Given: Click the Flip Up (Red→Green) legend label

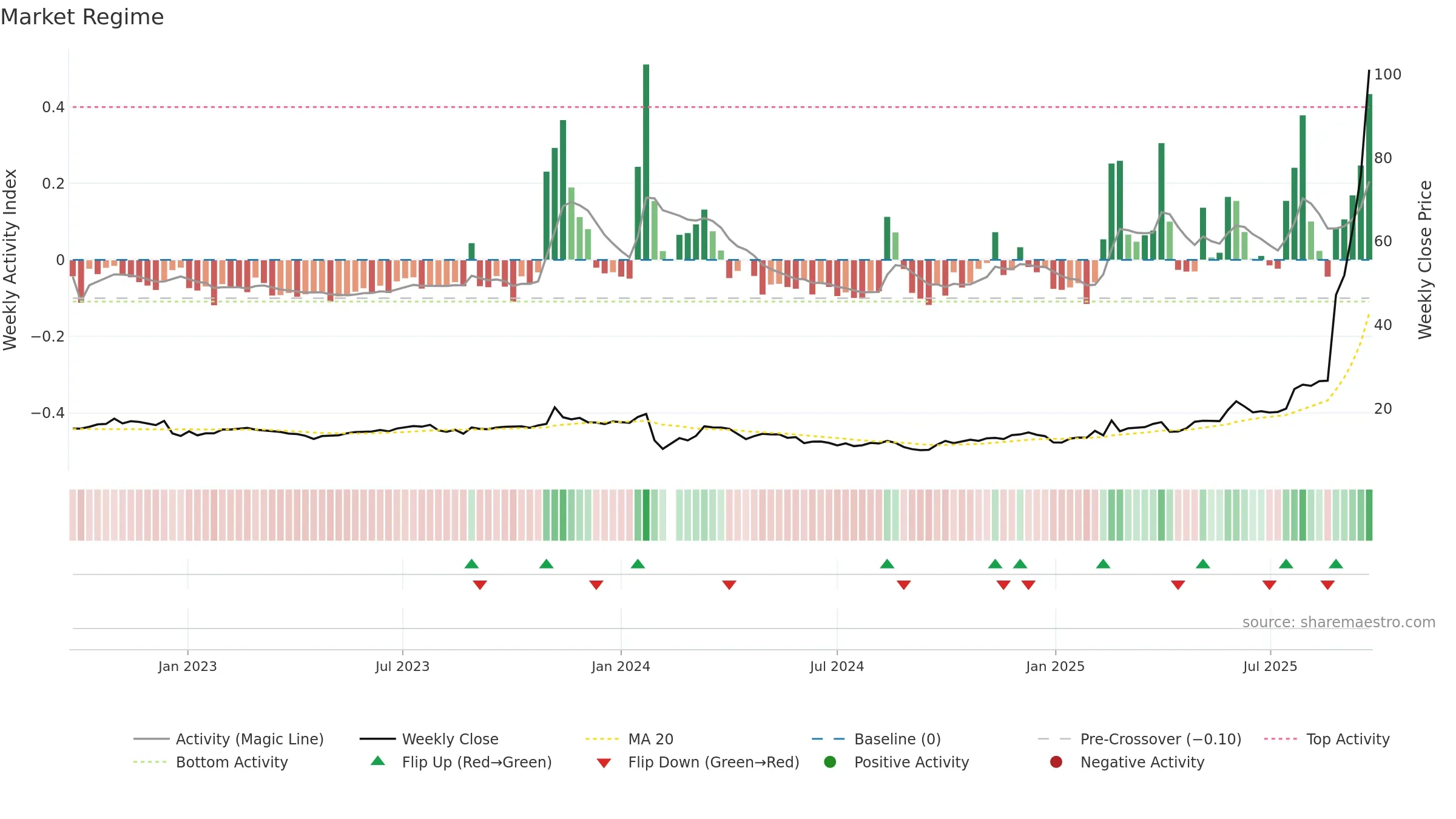Looking at the screenshot, I should [477, 762].
